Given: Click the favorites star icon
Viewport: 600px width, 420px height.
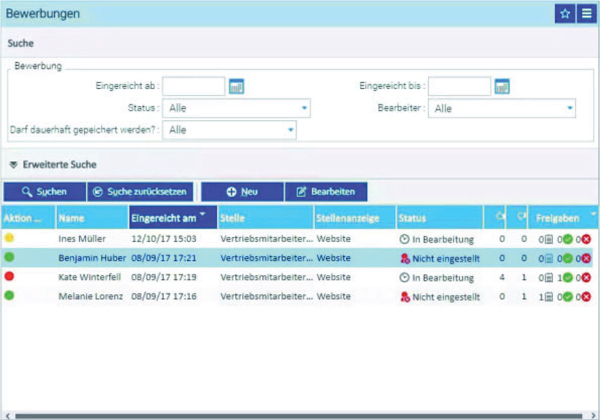Looking at the screenshot, I should [565, 14].
